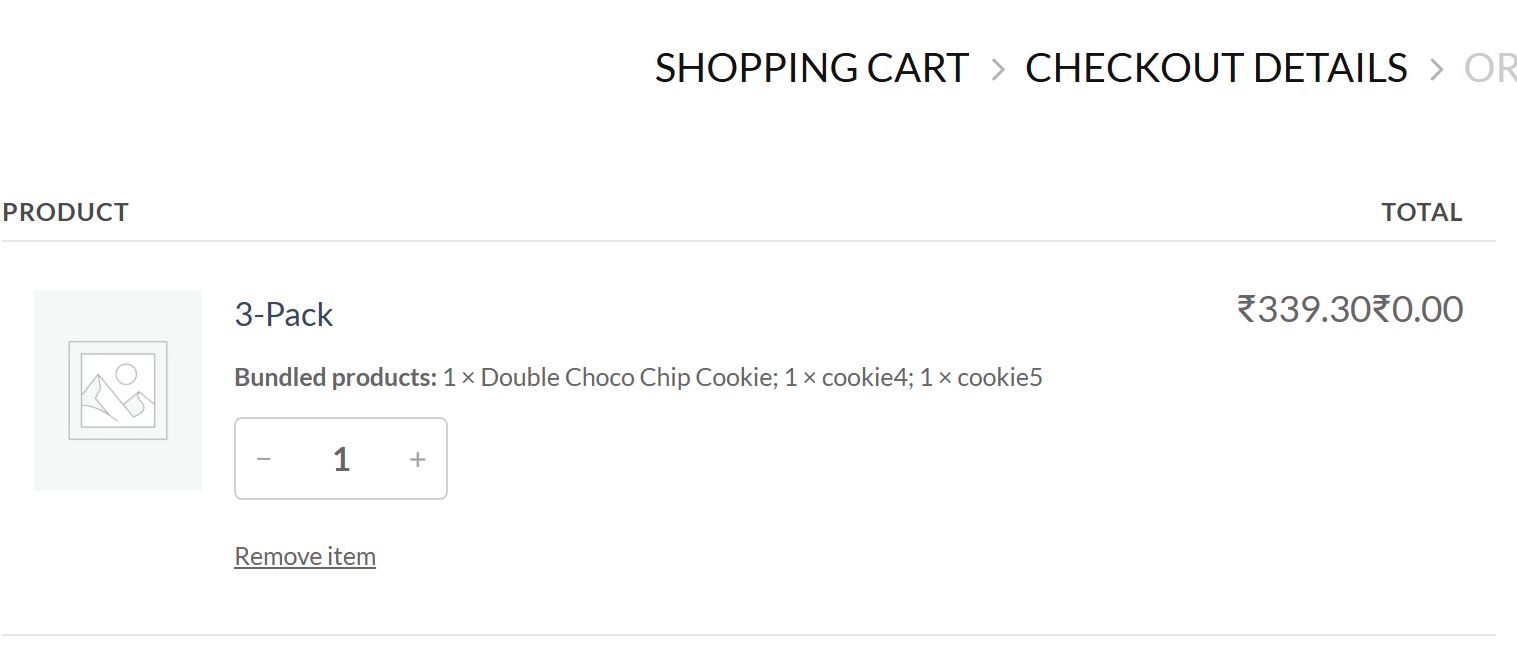Remove the 3-Pack item from cart
Image resolution: width=1517 pixels, height=657 pixels.
[305, 556]
